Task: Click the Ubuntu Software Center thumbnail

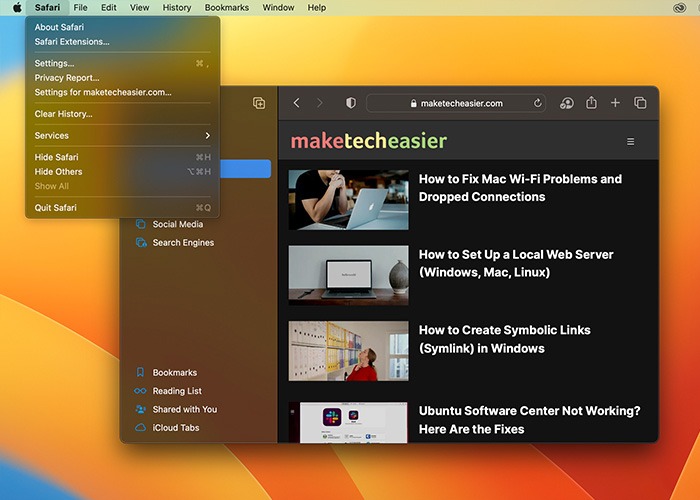Action: point(348,422)
